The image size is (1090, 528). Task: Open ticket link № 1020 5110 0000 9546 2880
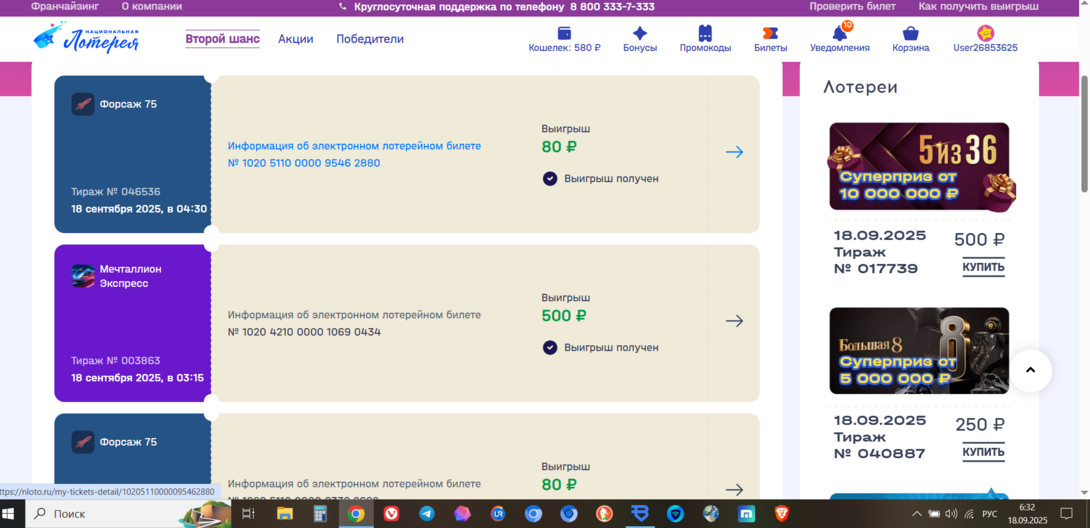304,163
